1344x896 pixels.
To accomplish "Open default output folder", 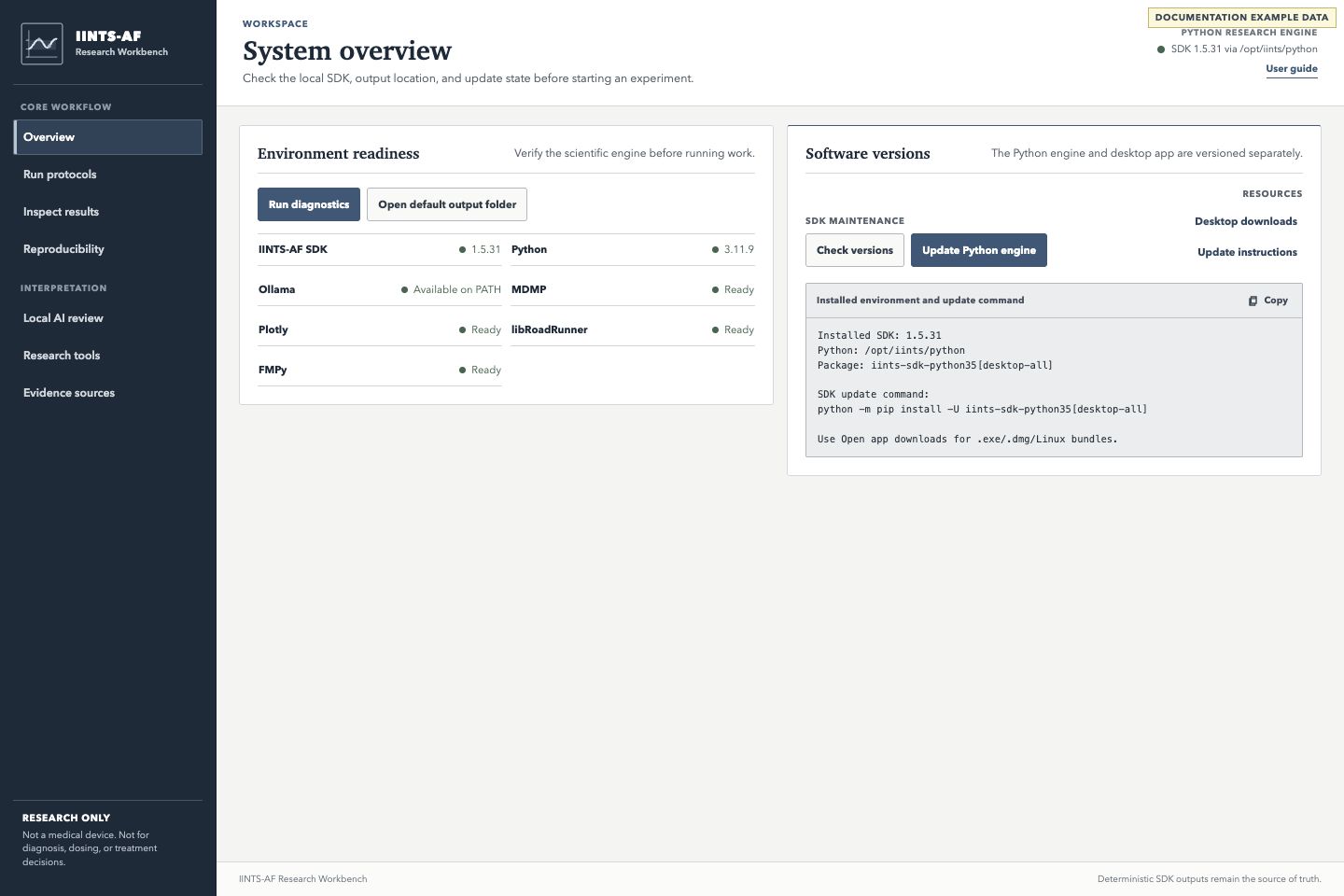I will click(x=447, y=204).
